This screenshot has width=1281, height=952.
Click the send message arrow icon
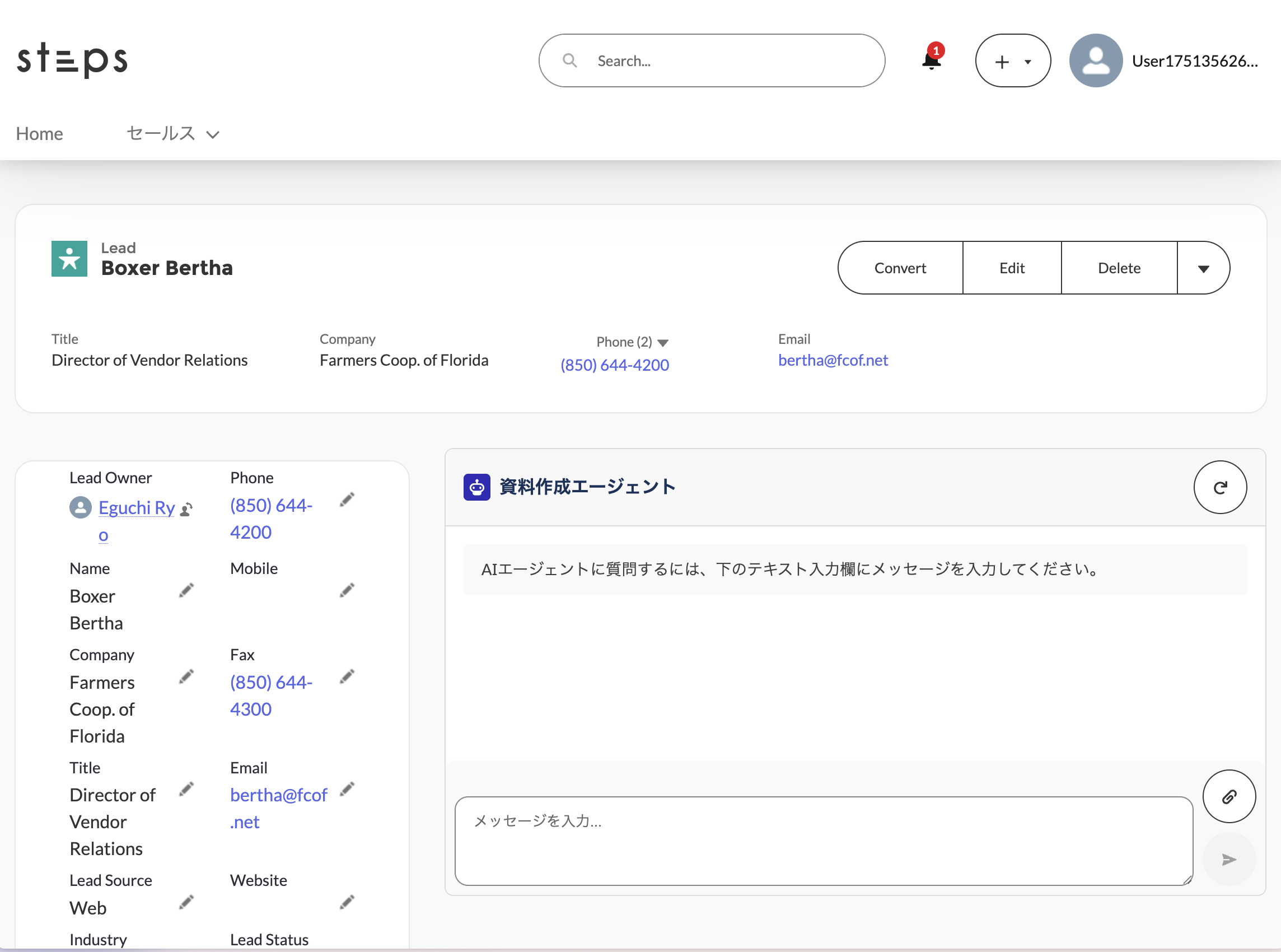coord(1228,859)
